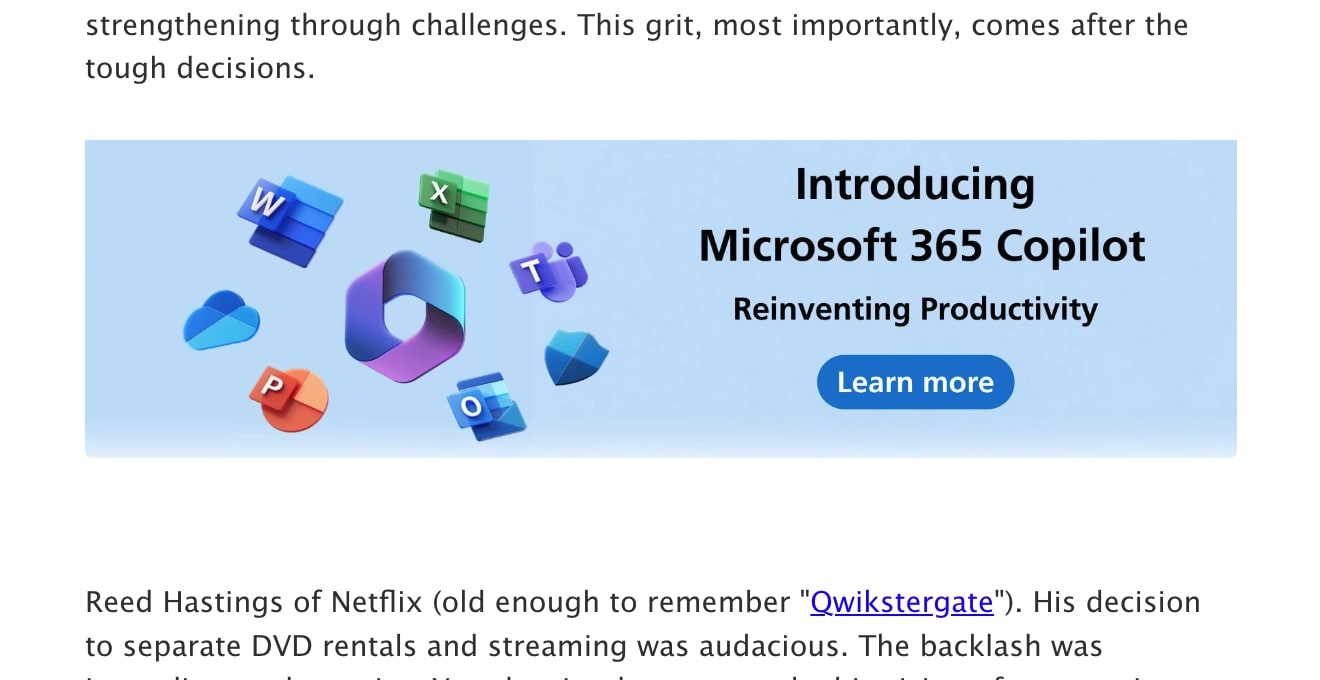1320x680 pixels.
Task: Click the blue OneDrive cloud icon
Action: [222, 320]
